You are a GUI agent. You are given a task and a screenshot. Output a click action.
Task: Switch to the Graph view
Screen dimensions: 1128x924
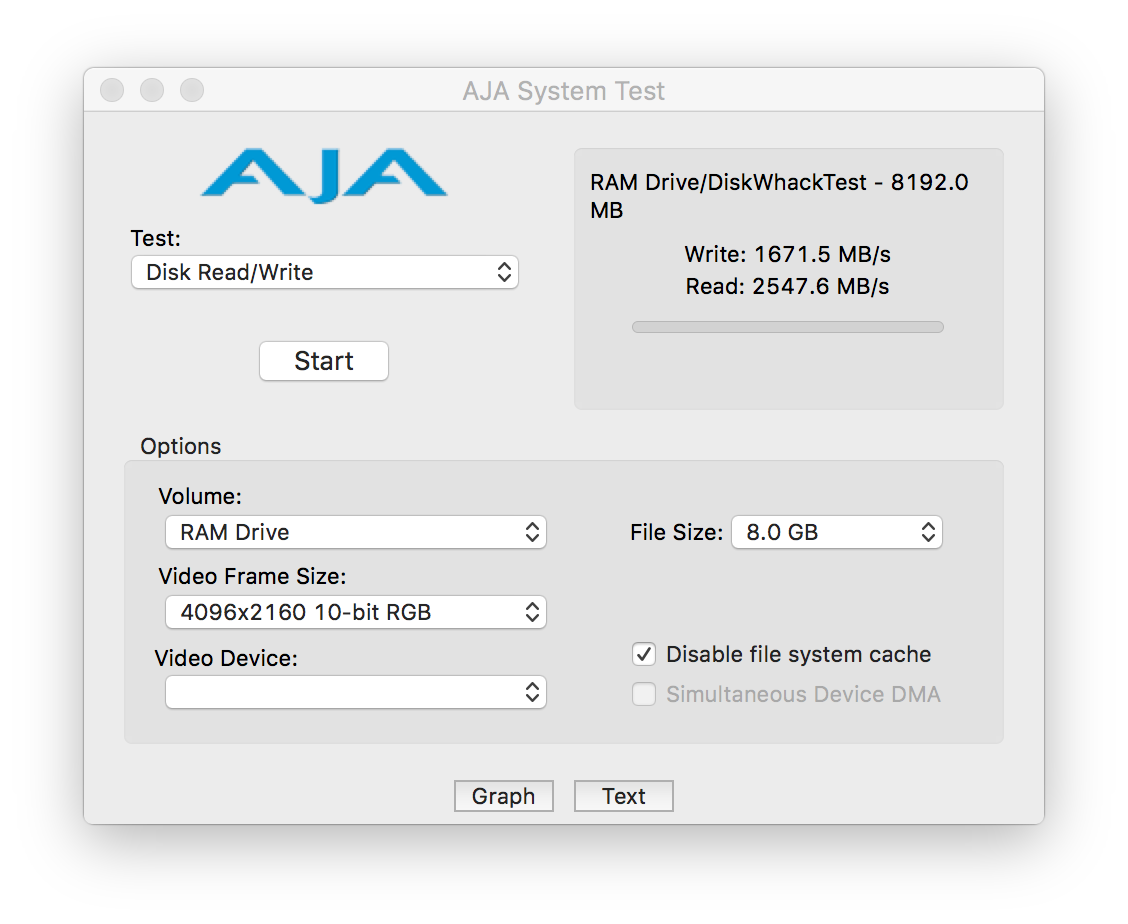click(x=503, y=796)
